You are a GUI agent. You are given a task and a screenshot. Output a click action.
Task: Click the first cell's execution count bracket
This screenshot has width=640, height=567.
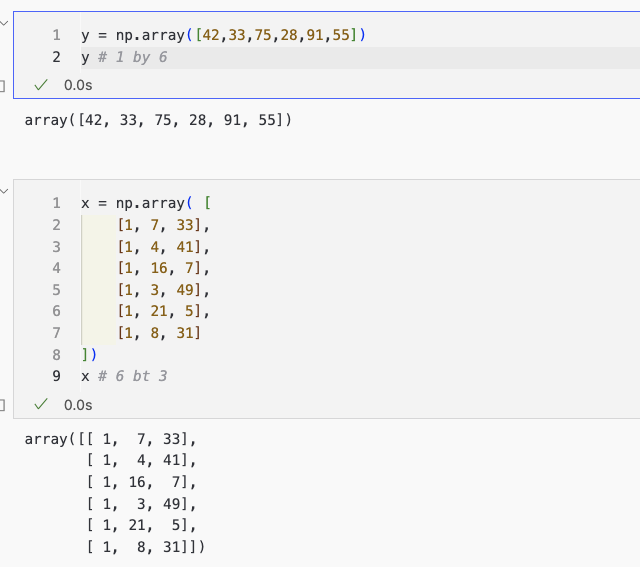point(3,86)
